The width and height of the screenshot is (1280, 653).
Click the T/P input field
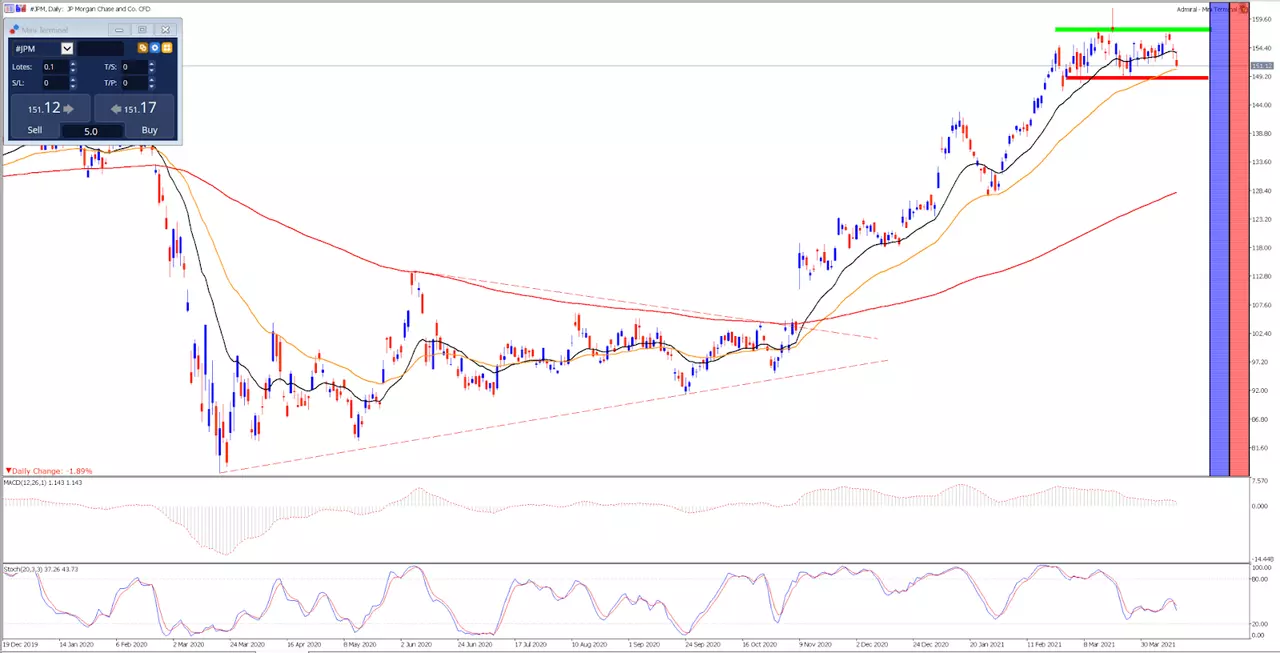coord(134,83)
